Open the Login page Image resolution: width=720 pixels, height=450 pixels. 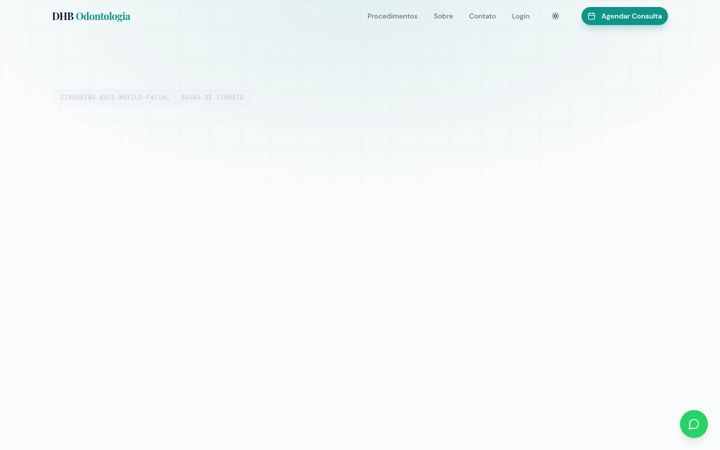pos(521,16)
